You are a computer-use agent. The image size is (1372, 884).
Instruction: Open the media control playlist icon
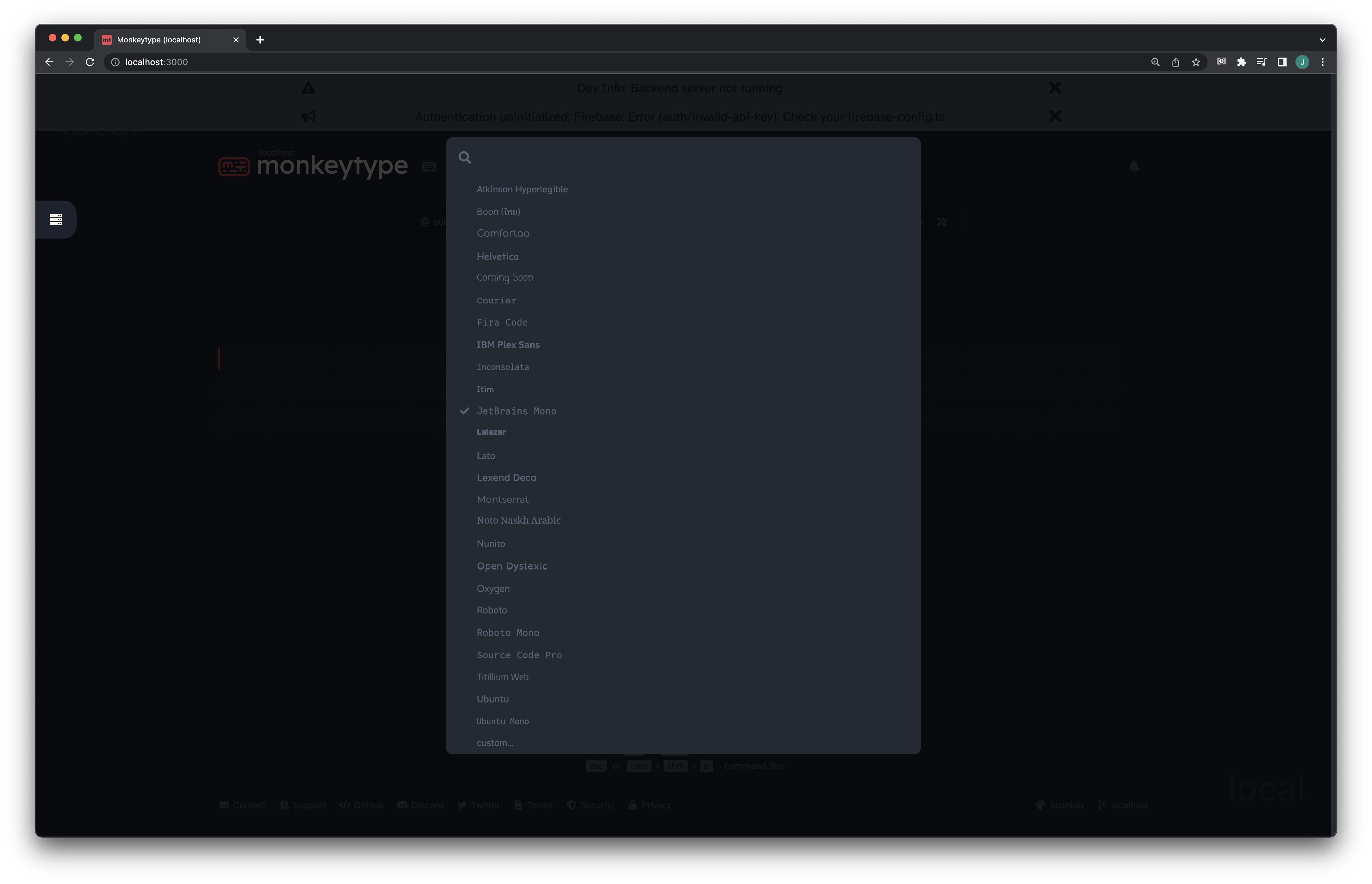[x=1261, y=62]
